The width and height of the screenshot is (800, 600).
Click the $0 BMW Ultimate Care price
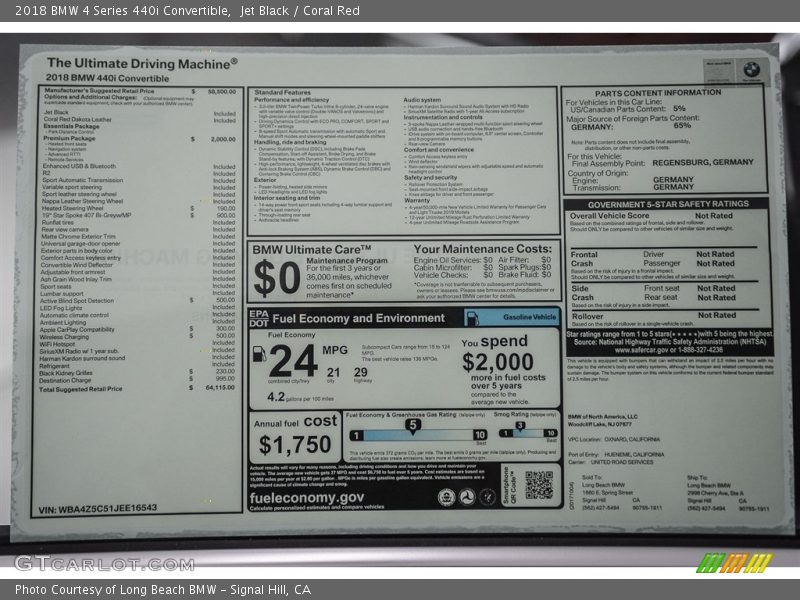point(275,278)
